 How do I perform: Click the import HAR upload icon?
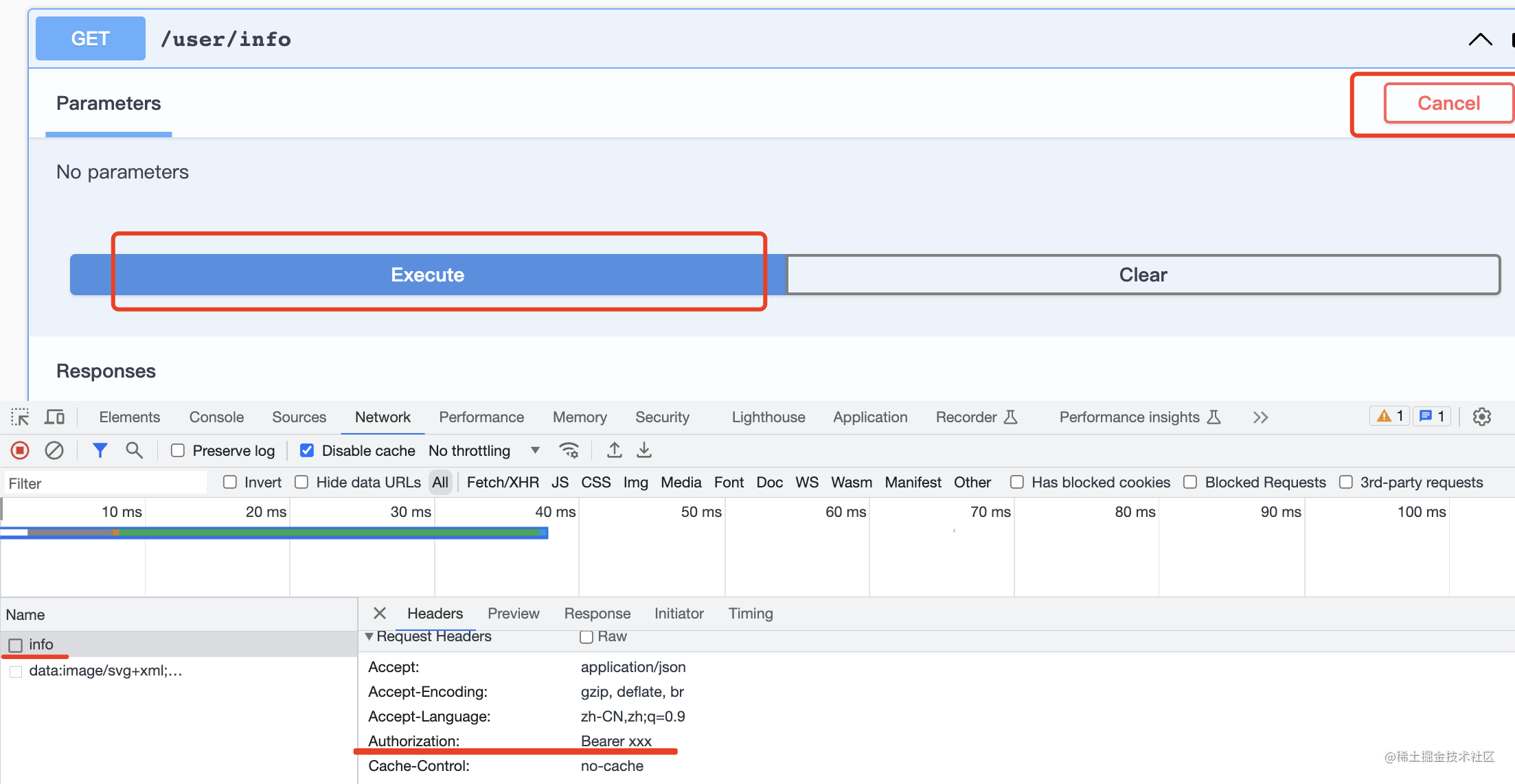pos(615,450)
